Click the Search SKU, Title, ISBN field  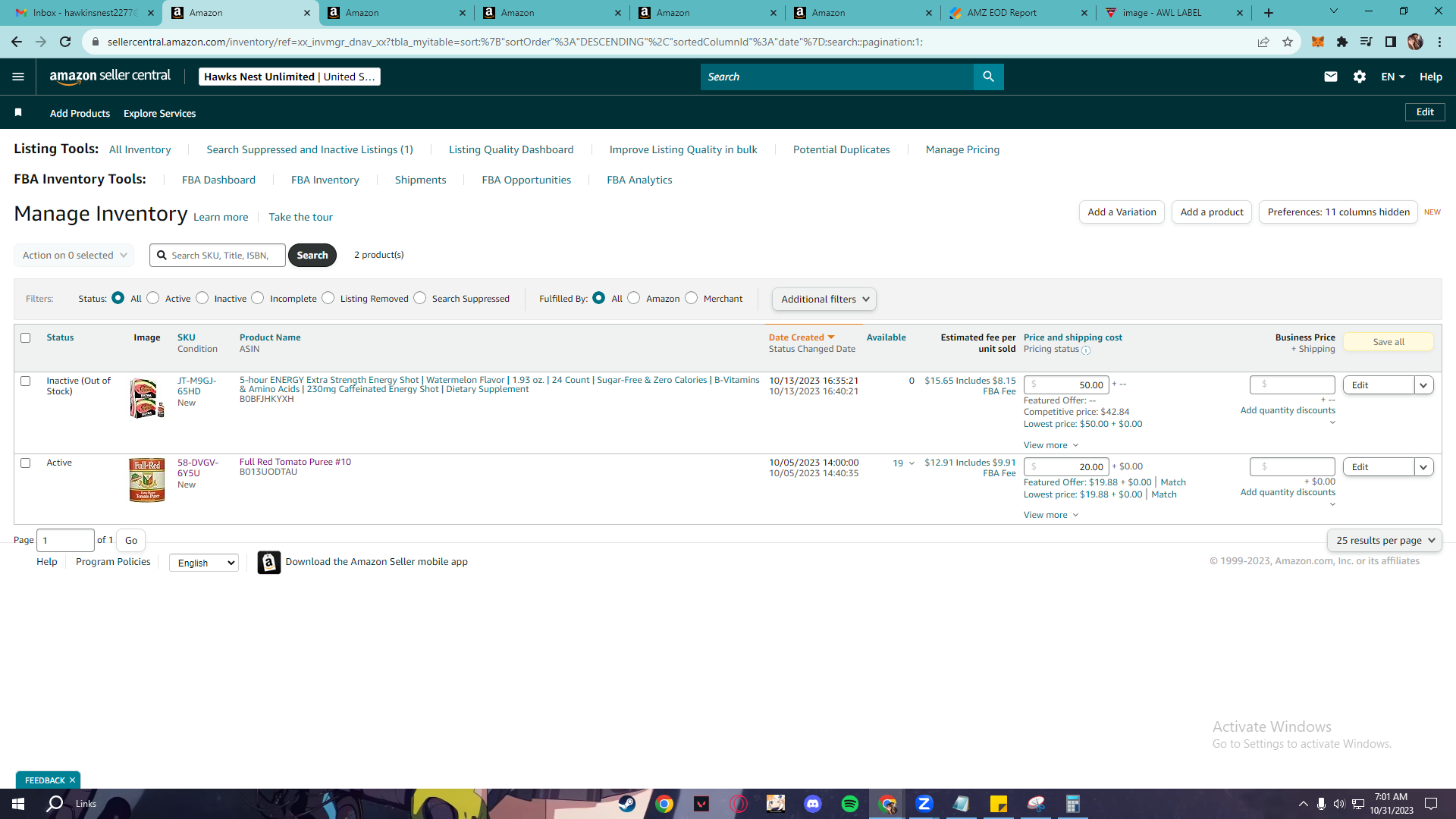[x=218, y=256]
